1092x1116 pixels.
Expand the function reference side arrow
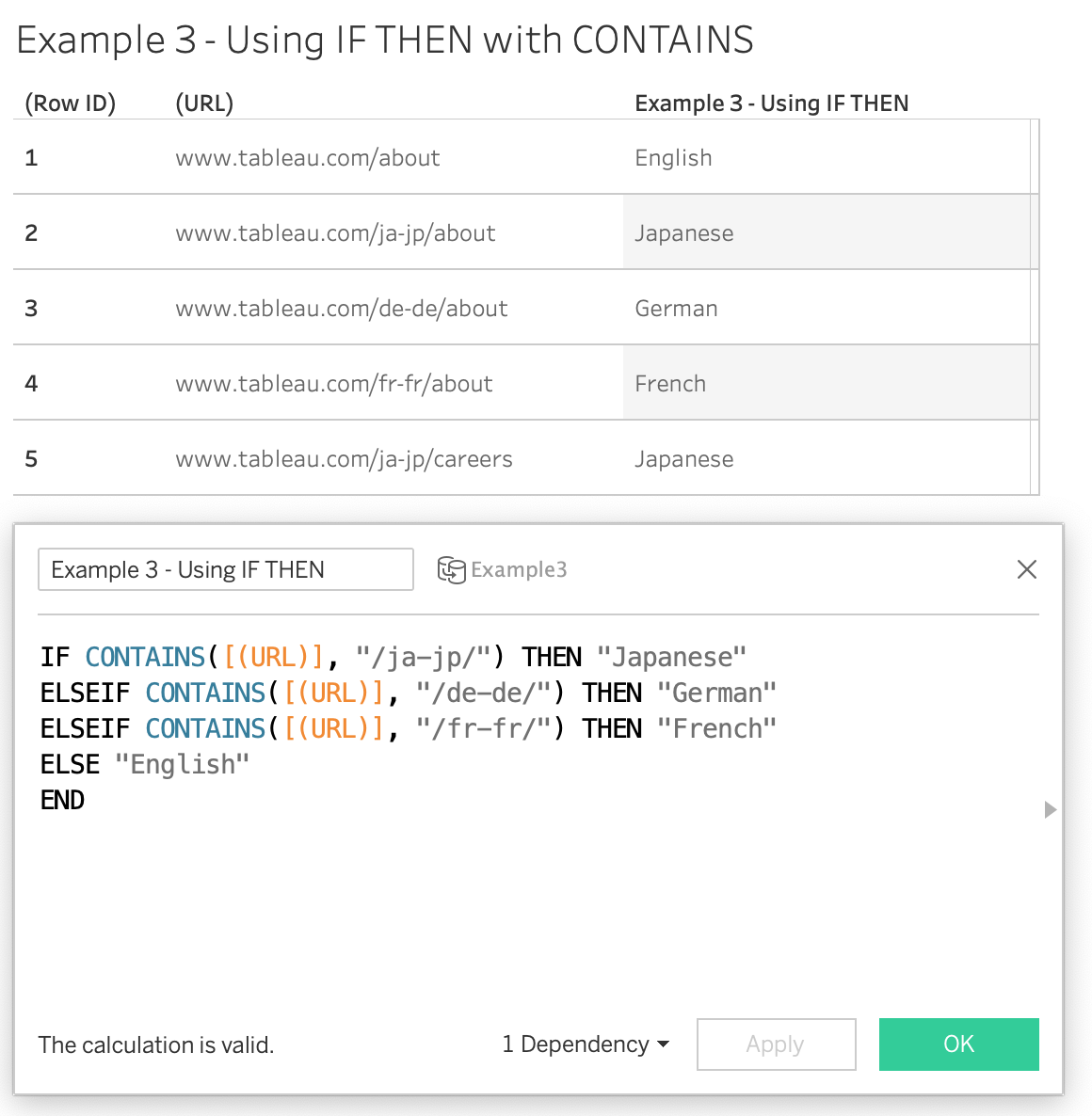tap(1051, 810)
